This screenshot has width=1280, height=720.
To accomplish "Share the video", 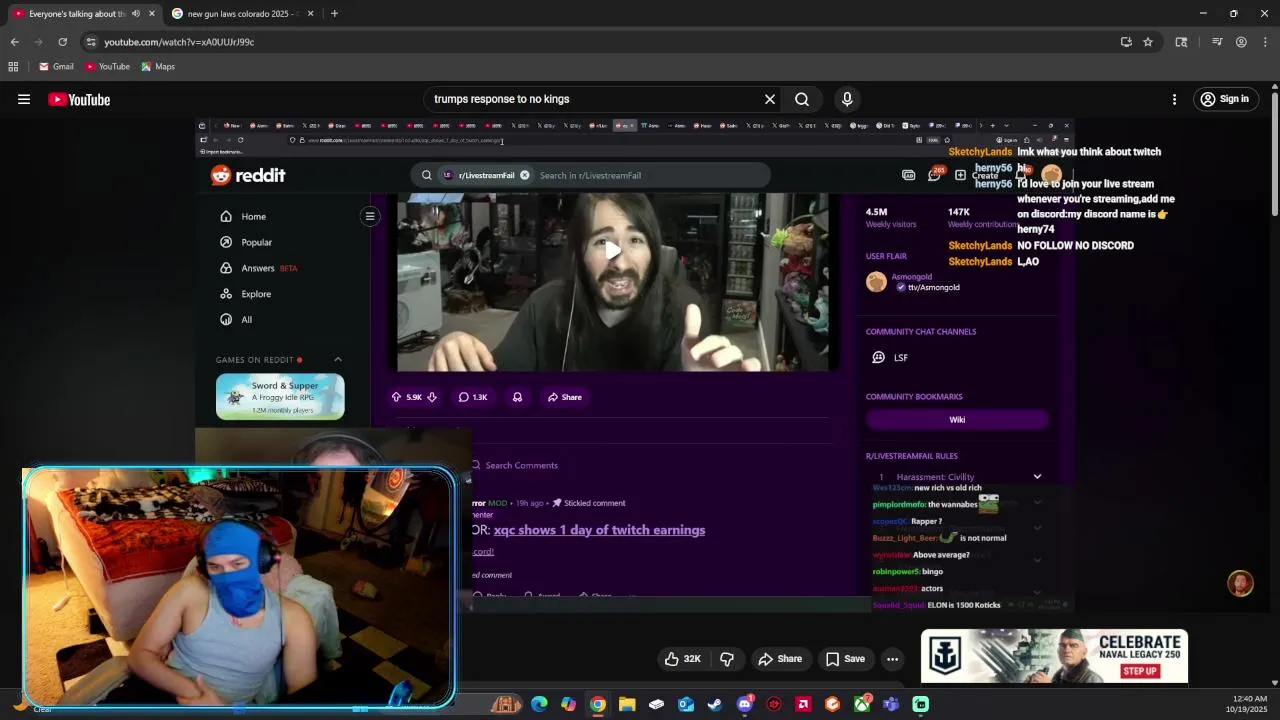I will (780, 659).
